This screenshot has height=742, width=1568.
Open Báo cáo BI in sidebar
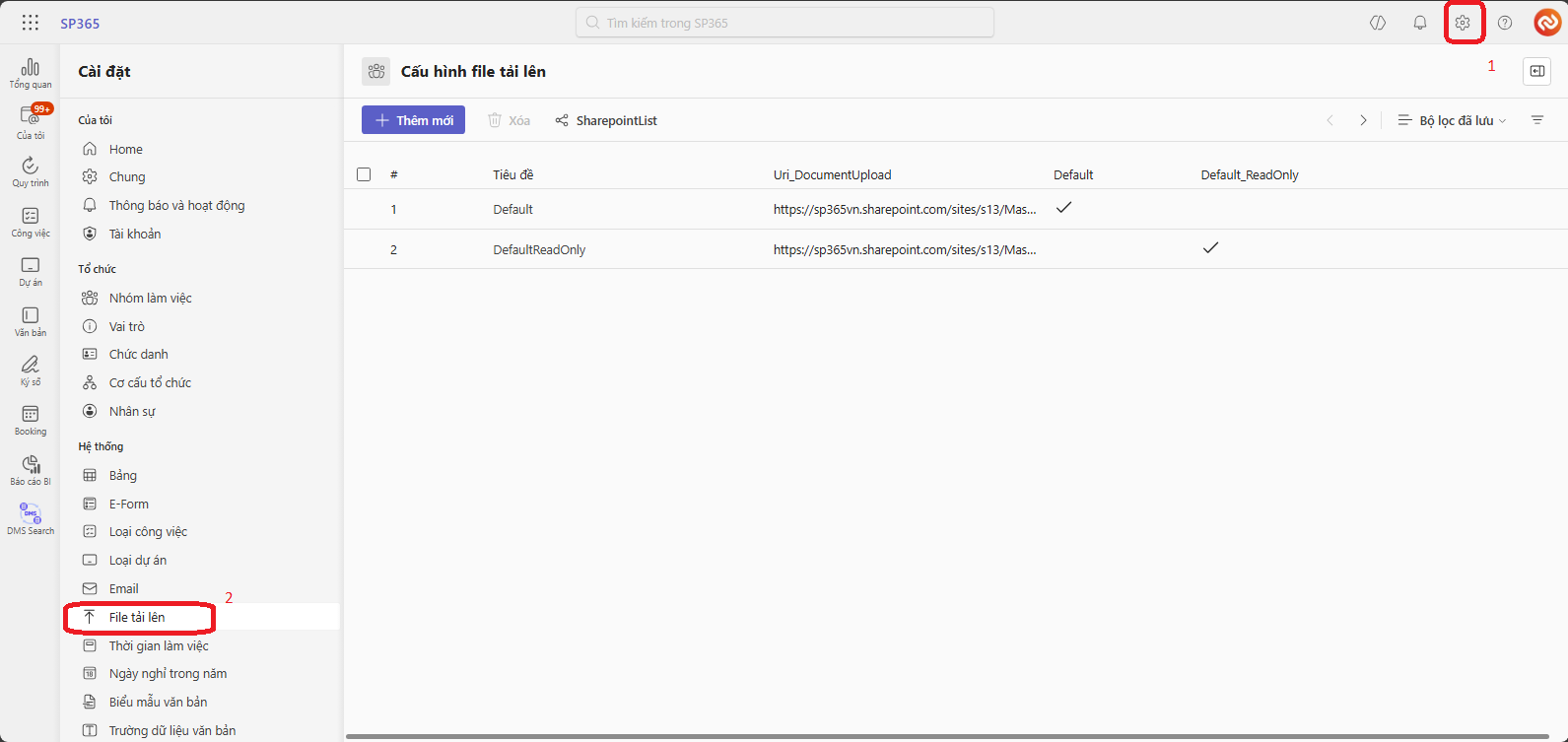31,469
